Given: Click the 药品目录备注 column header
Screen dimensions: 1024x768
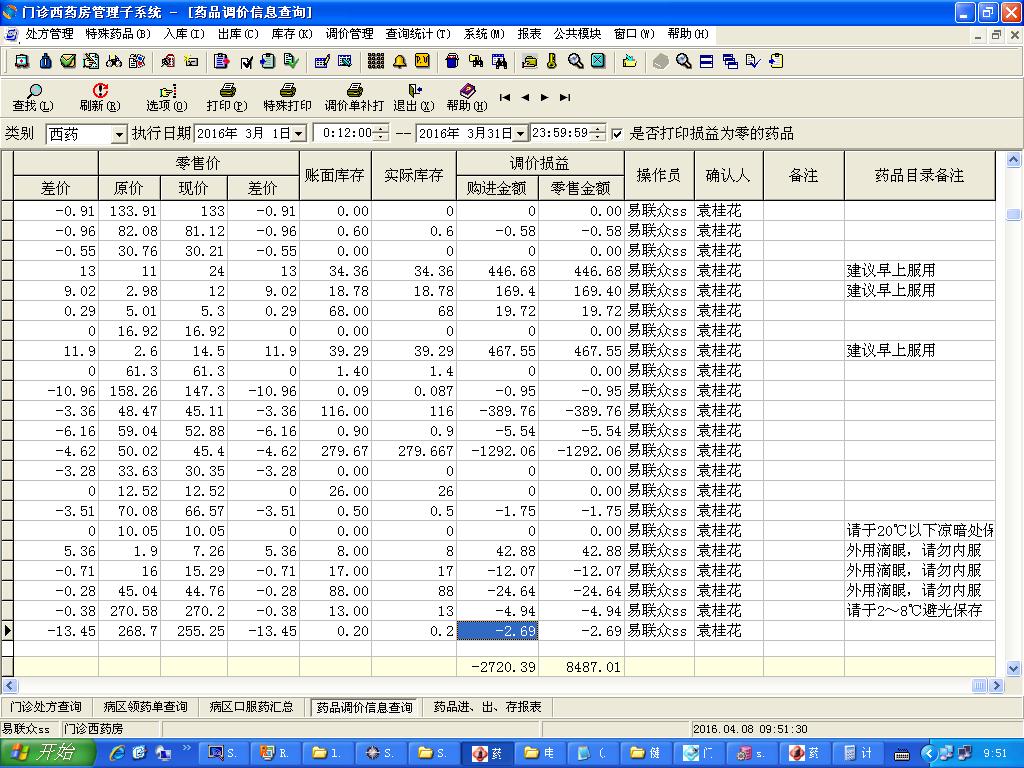Looking at the screenshot, I should [x=920, y=175].
